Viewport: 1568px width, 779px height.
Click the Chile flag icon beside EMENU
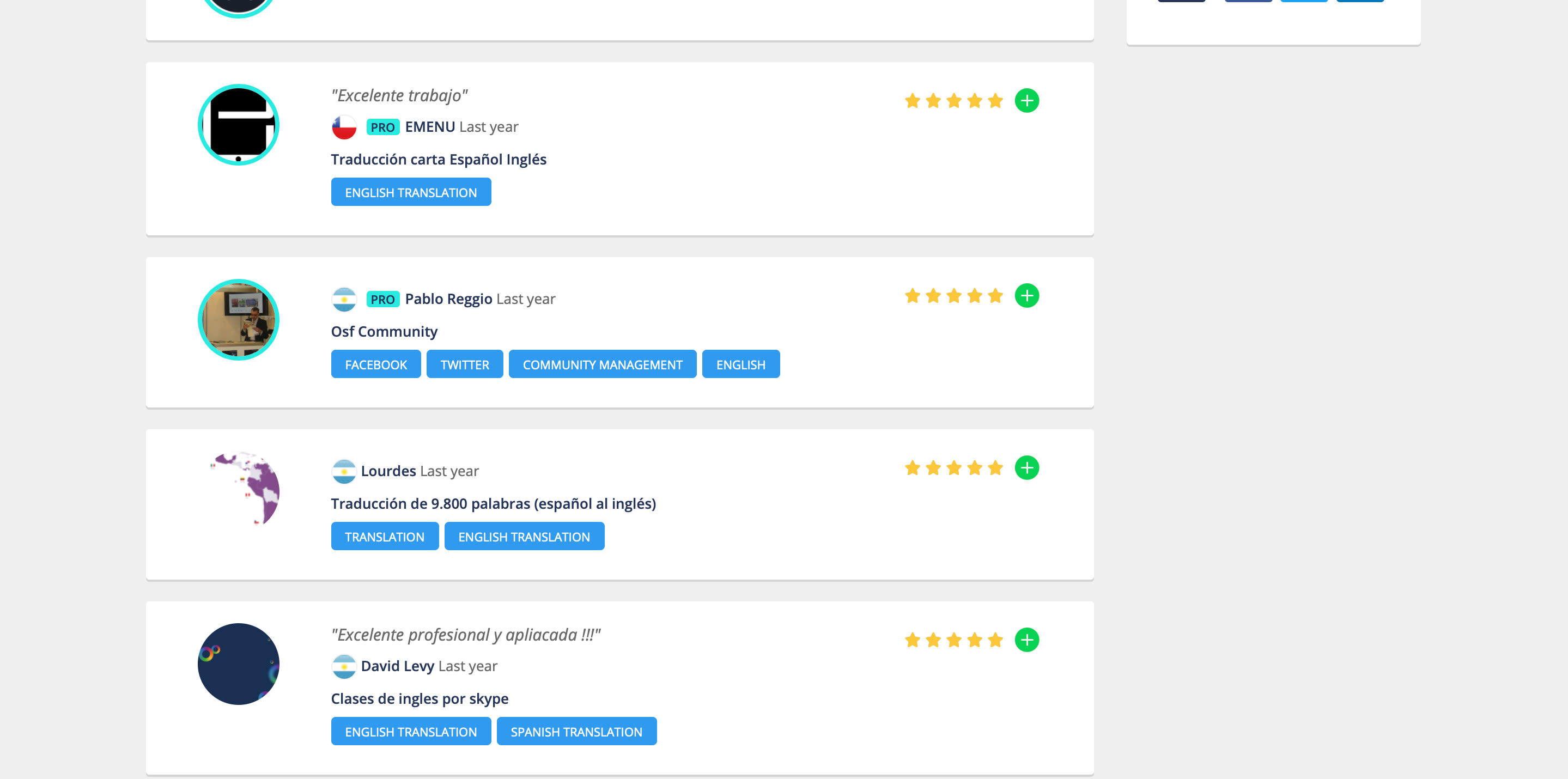(x=344, y=127)
